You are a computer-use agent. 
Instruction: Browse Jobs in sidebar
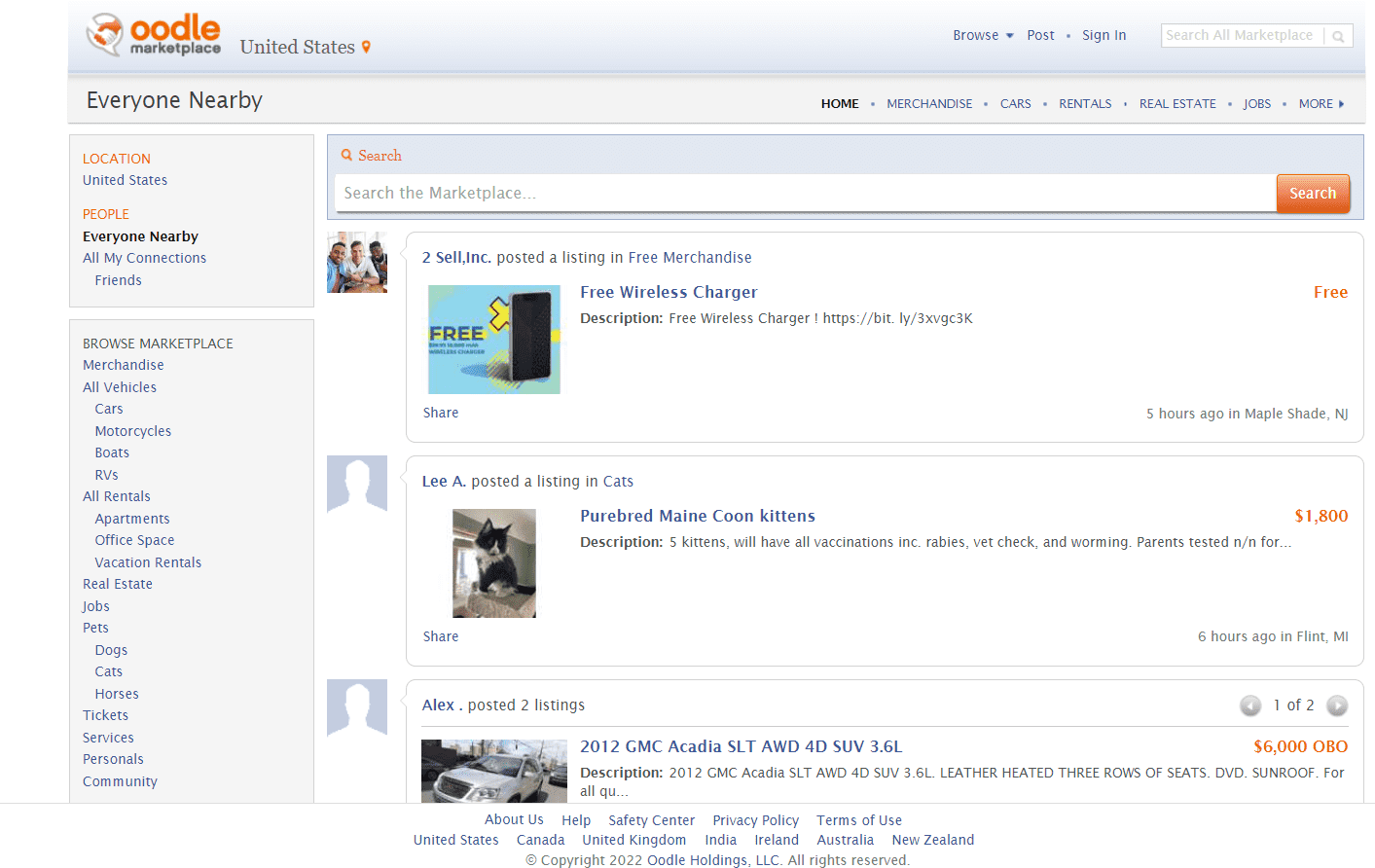point(95,606)
